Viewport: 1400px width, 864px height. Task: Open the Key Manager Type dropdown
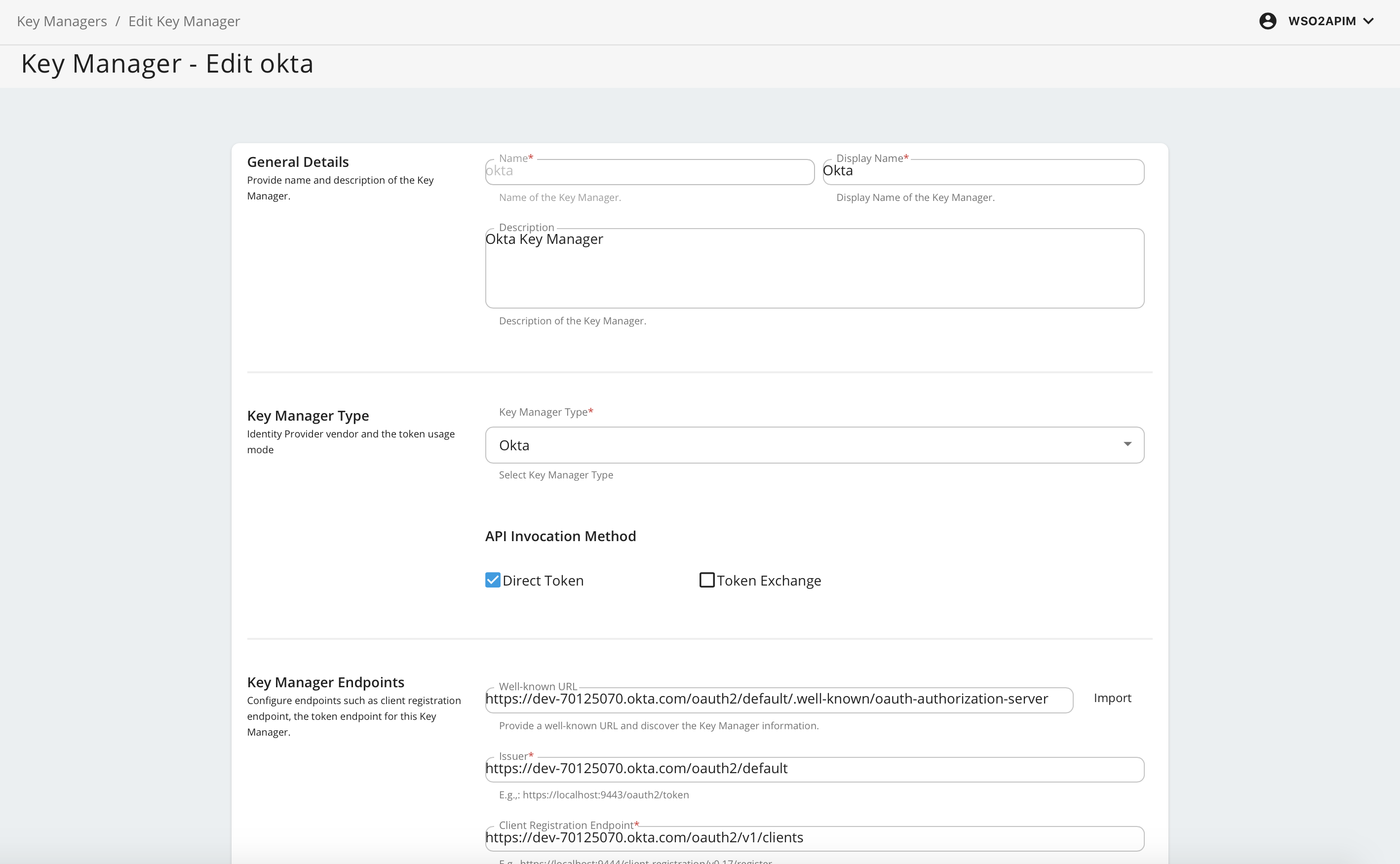(815, 445)
